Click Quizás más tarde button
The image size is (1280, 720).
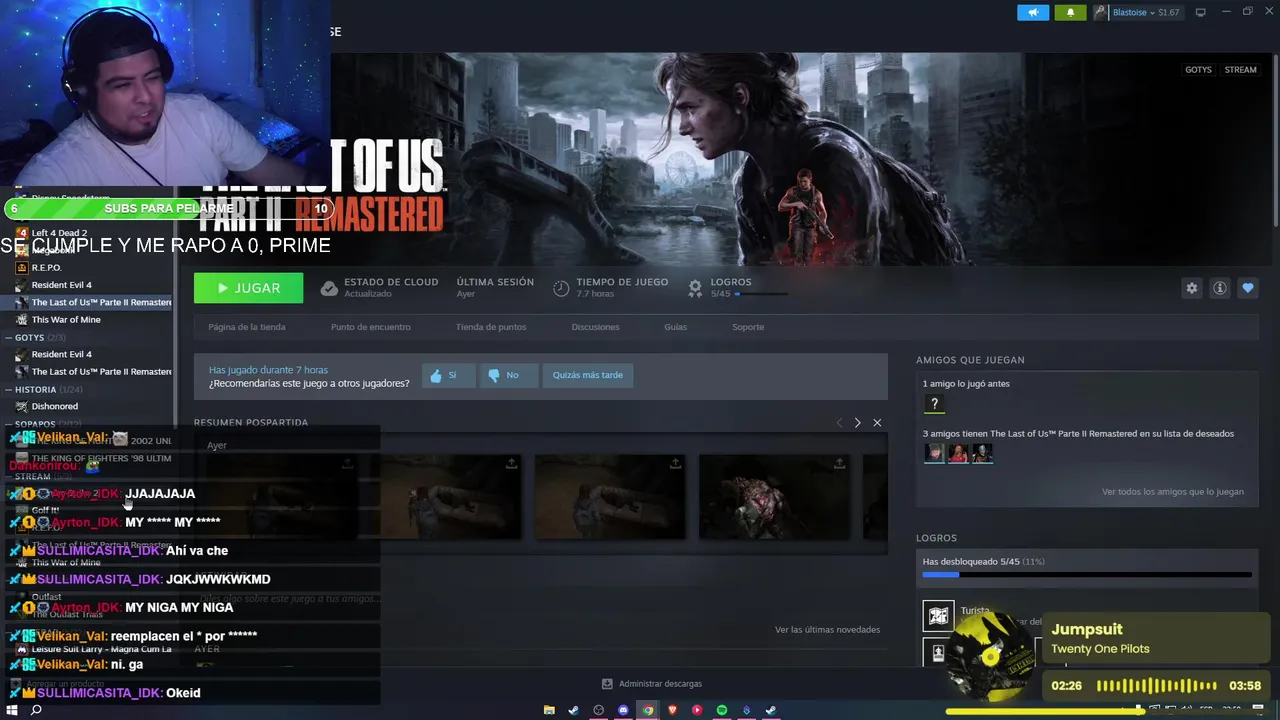pos(587,375)
